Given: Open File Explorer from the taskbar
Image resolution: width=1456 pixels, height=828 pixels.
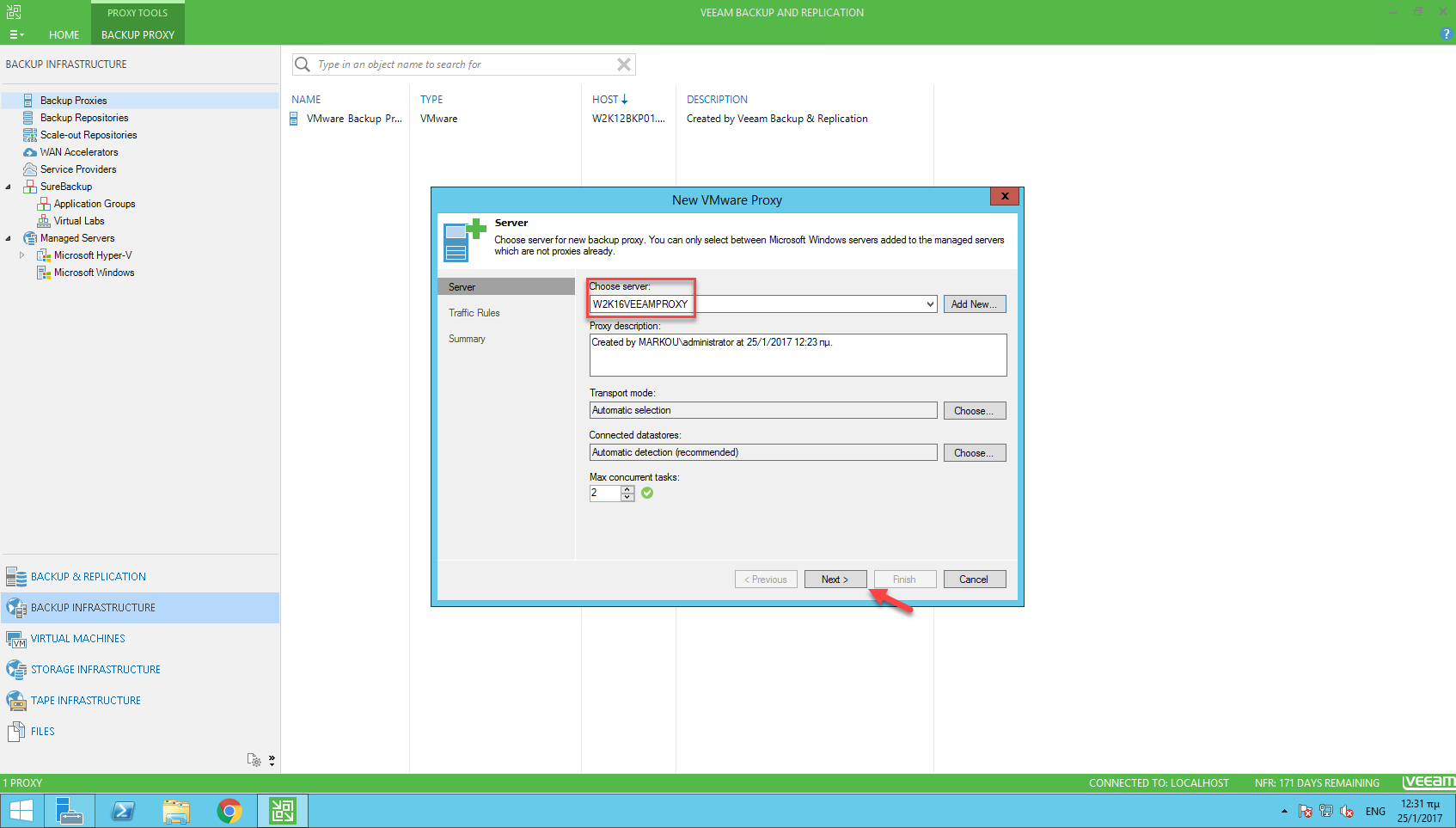Looking at the screenshot, I should (176, 811).
